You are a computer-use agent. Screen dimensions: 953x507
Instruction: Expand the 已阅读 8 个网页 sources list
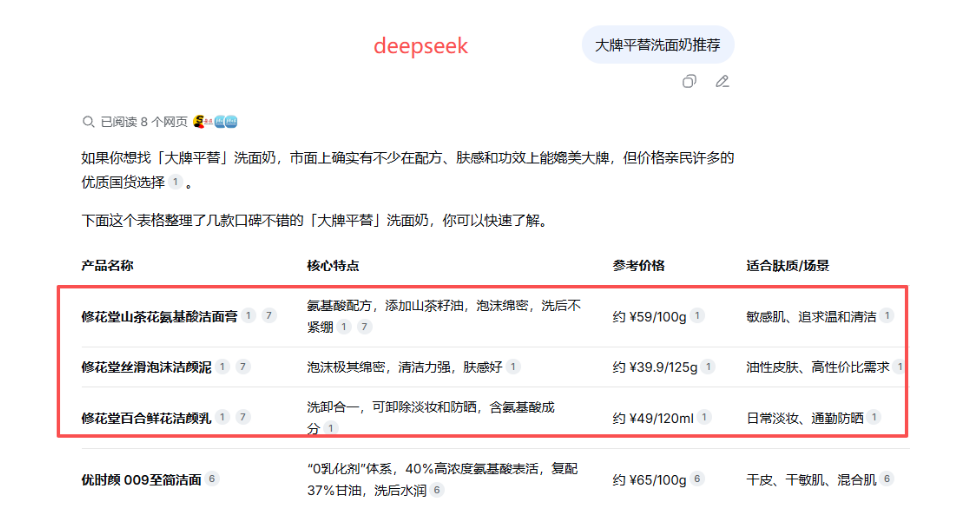(143, 122)
